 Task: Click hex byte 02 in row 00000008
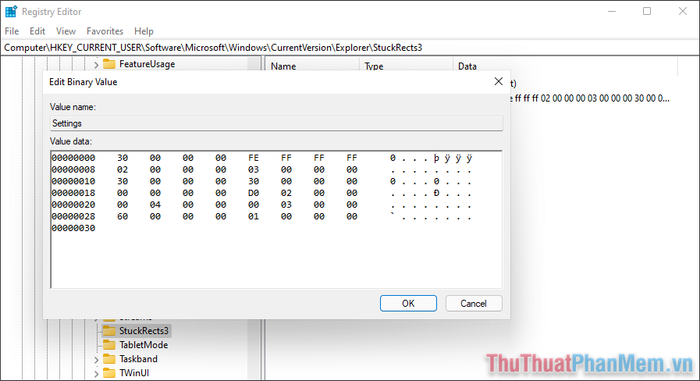tap(122, 170)
